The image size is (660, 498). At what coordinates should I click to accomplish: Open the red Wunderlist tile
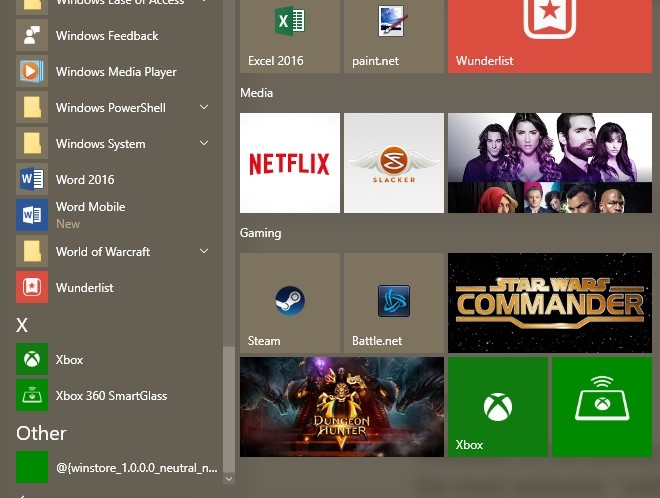click(550, 36)
